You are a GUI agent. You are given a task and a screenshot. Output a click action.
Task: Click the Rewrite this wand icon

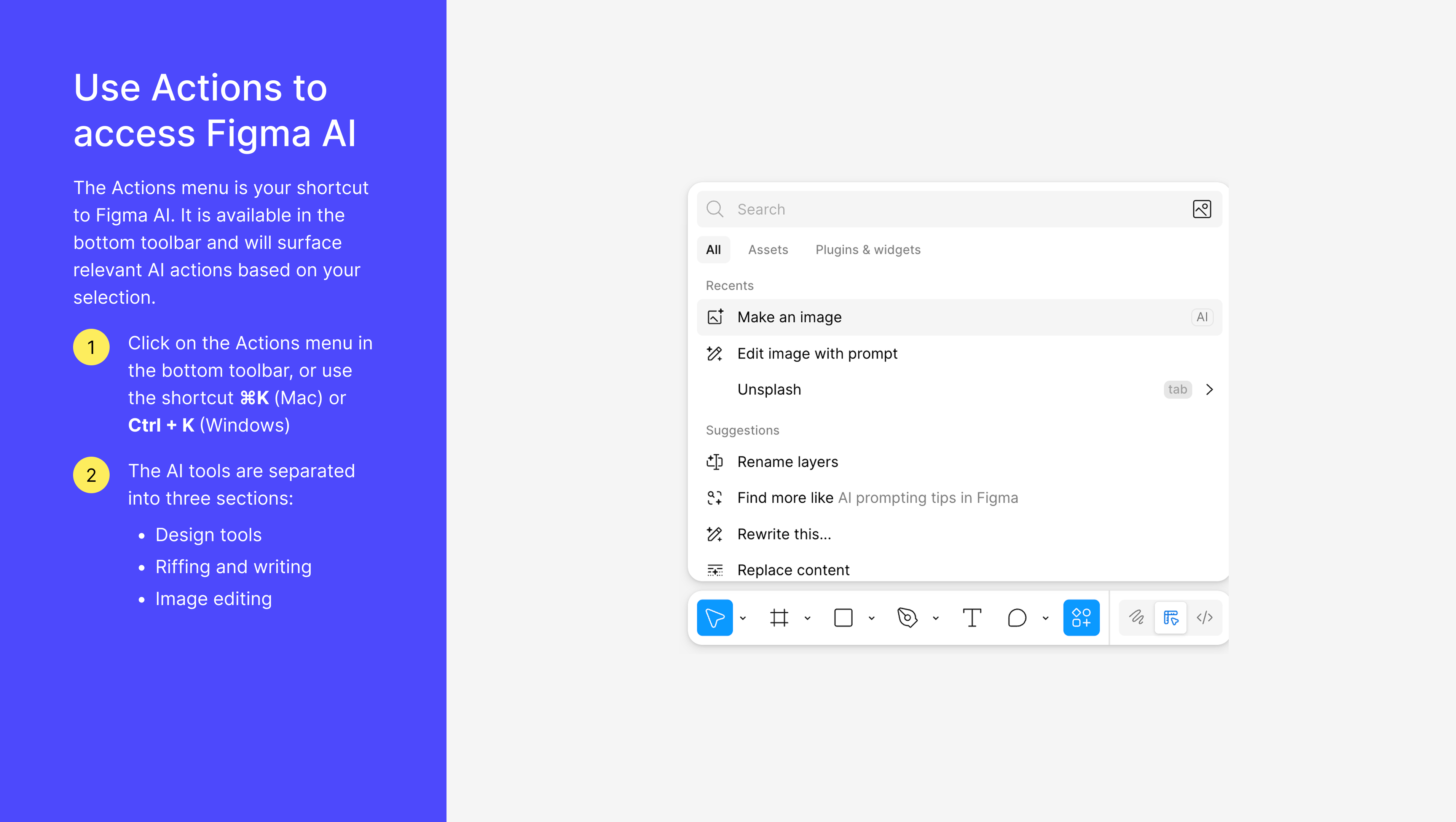[x=715, y=534]
